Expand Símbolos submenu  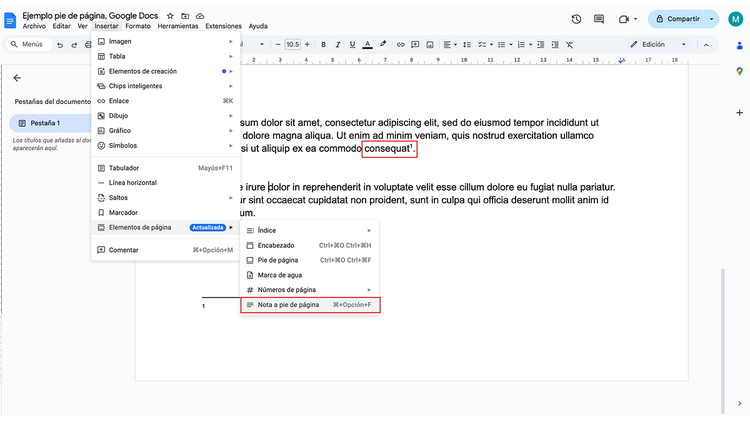pos(165,145)
